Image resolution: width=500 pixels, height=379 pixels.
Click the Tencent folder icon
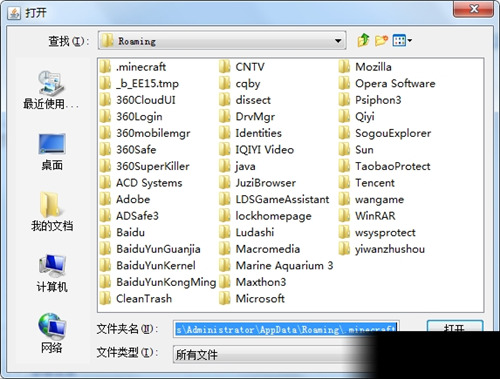pos(344,183)
